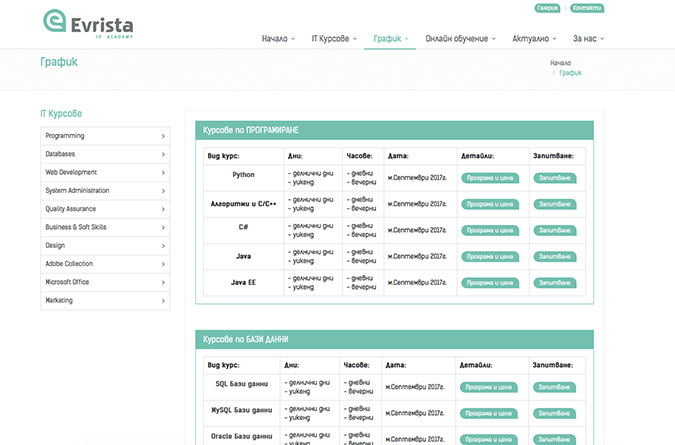Click the Курсове по БАЗИ ДАННИ section header

pos(394,340)
